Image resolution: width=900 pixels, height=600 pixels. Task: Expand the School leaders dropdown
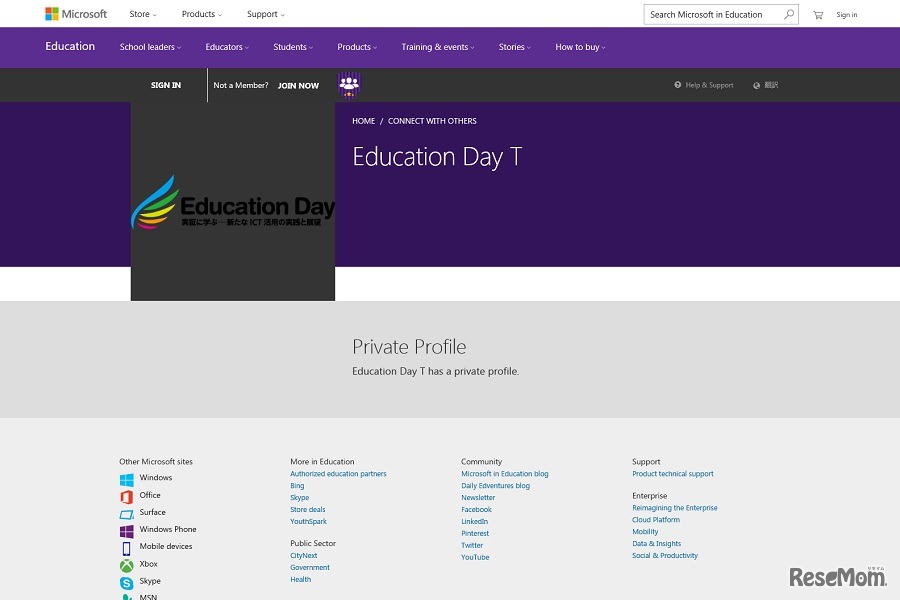(150, 47)
